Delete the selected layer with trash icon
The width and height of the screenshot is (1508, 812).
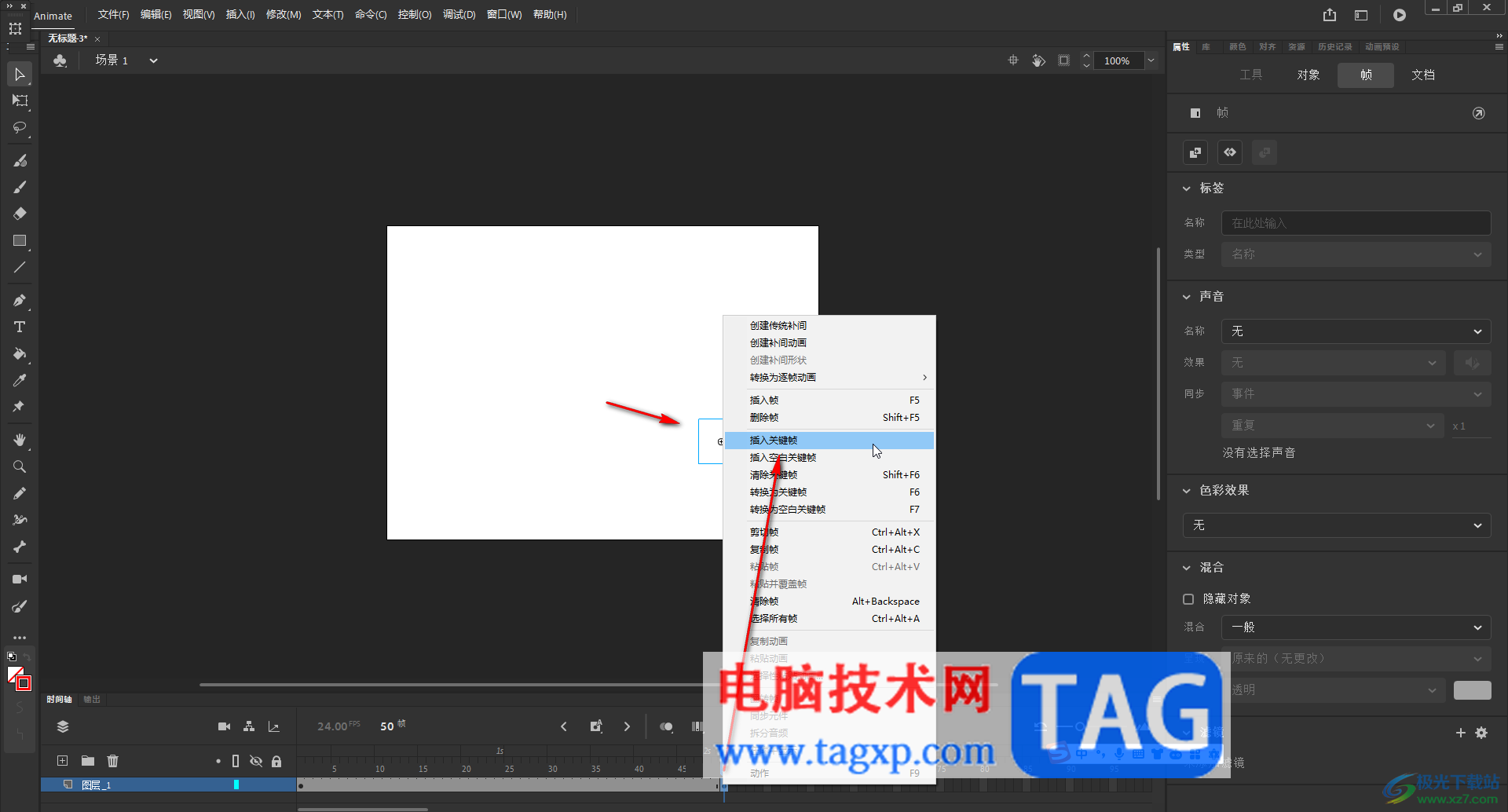[112, 760]
